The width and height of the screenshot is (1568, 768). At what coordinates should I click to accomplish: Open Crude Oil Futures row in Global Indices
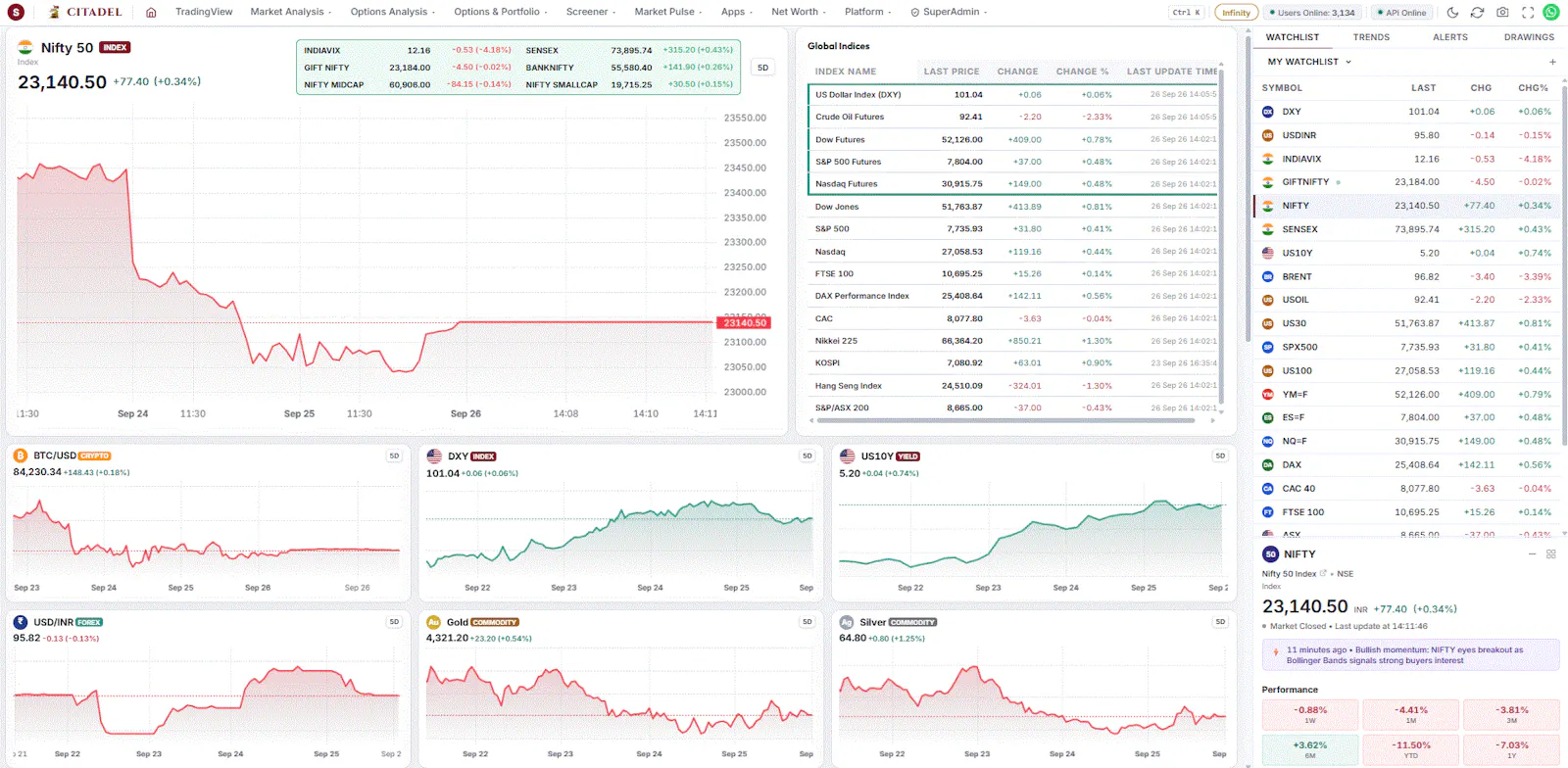coord(1013,117)
